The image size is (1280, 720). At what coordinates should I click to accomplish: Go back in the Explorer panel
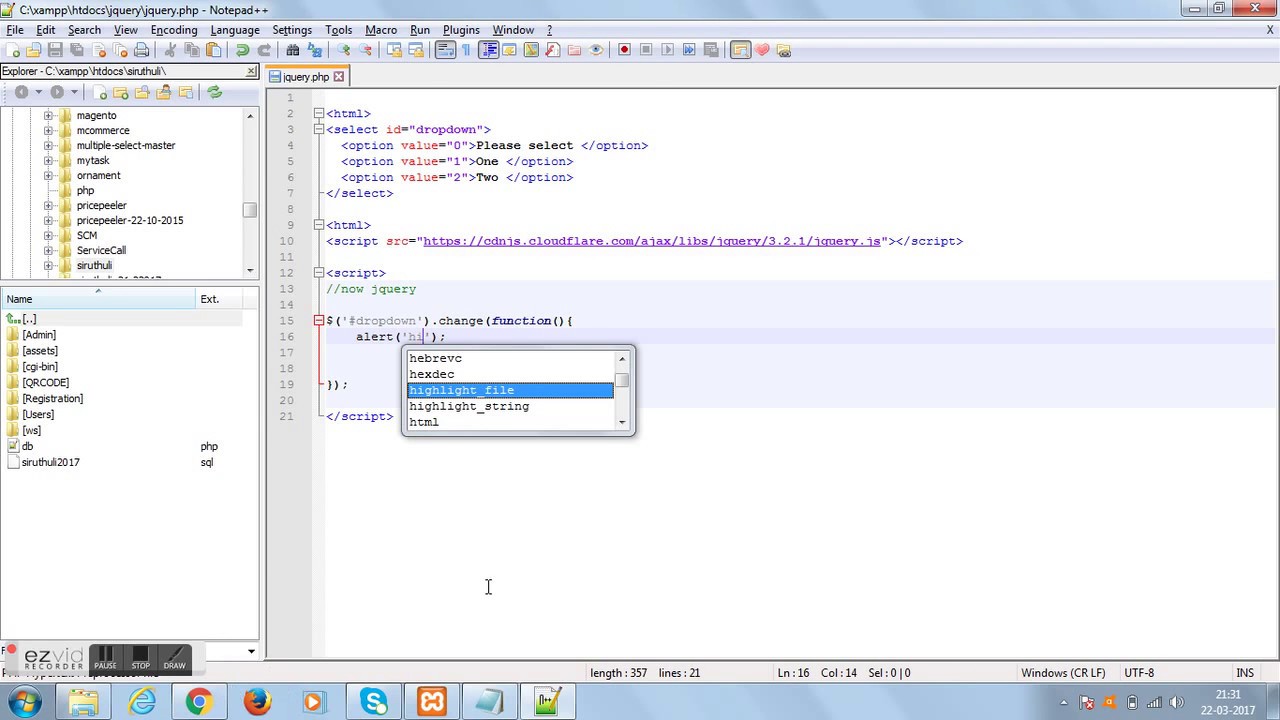pyautogui.click(x=21, y=92)
